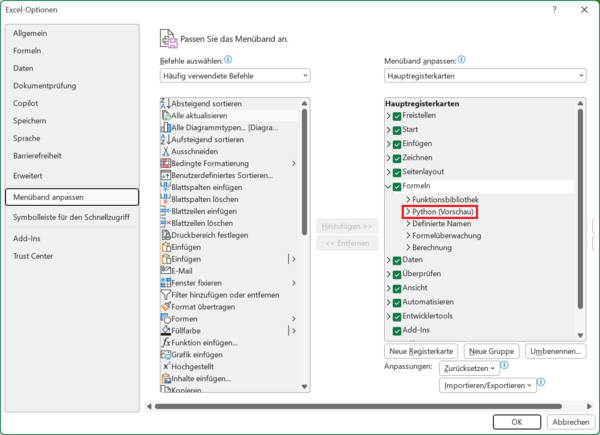
Task: Switch to the Dokumentprüfung options category
Action: click(x=43, y=85)
